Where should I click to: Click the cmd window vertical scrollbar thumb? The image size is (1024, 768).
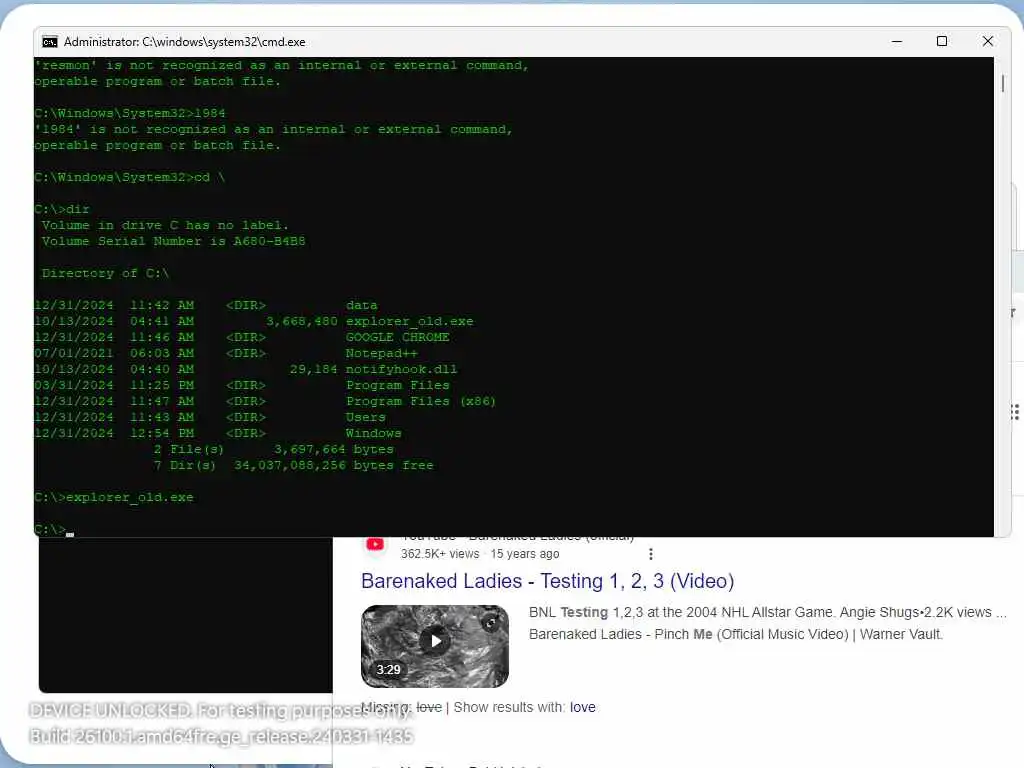(1002, 83)
